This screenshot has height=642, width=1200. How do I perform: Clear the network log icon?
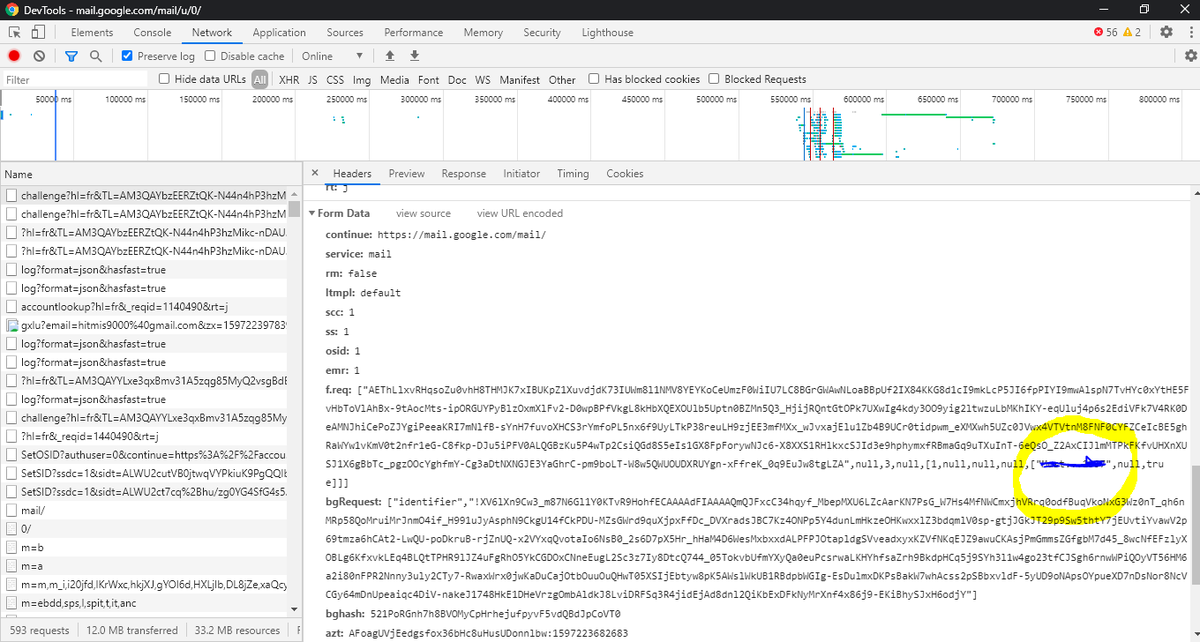39,56
